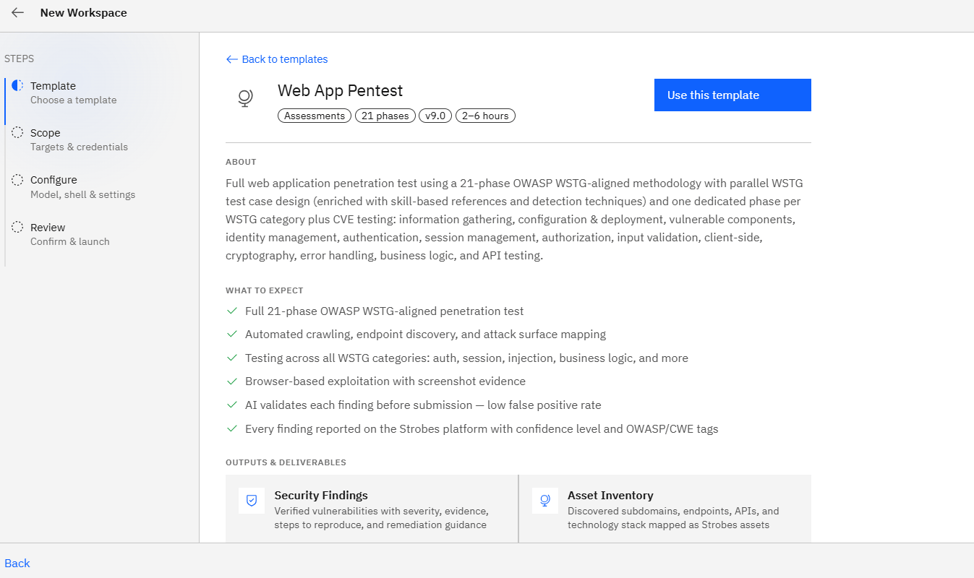
Task: Click the About description paragraph
Action: pos(514,219)
